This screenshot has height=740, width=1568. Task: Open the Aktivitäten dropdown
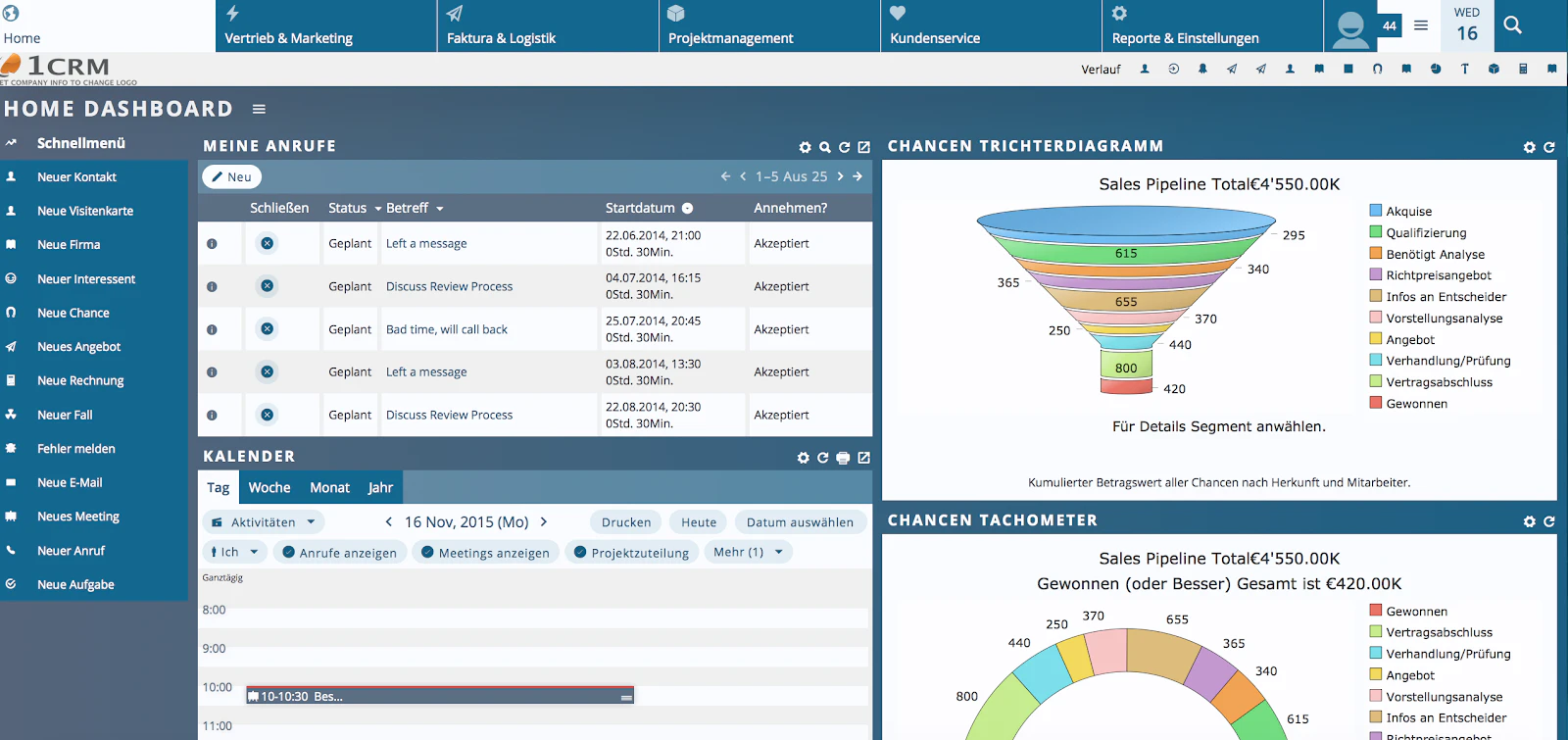pos(264,522)
